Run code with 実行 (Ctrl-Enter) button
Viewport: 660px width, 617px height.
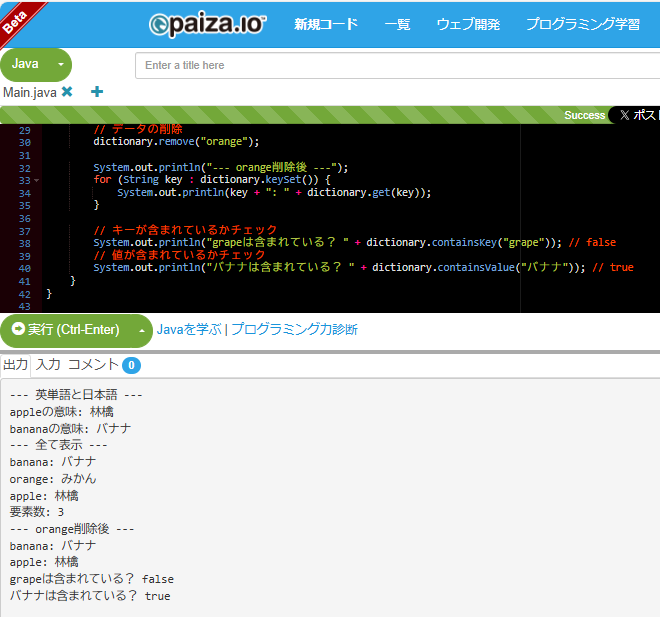click(x=66, y=330)
